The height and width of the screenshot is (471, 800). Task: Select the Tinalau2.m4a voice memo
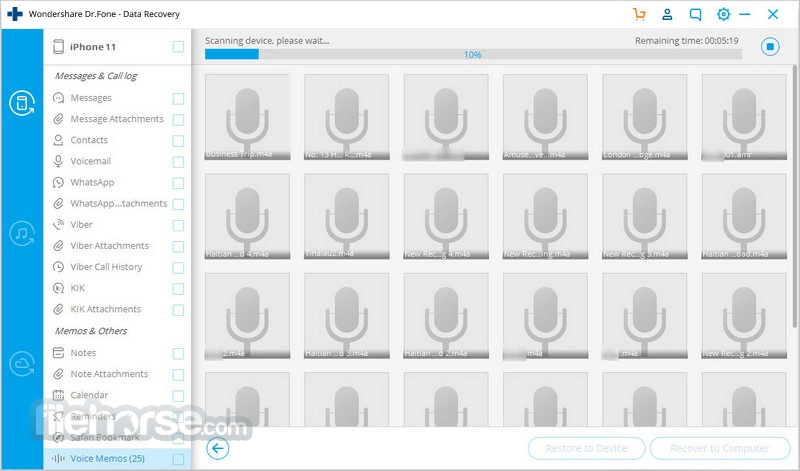pos(346,216)
